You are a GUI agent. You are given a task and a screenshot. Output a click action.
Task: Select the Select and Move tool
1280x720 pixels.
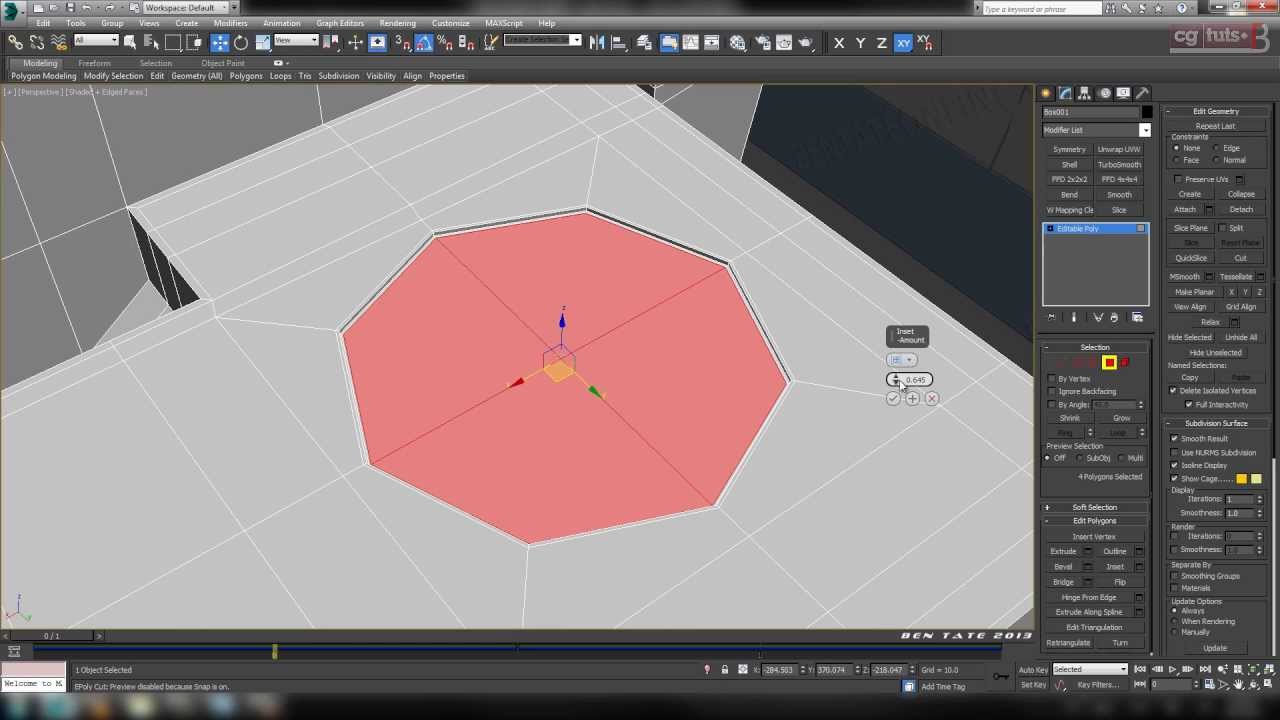coord(219,42)
